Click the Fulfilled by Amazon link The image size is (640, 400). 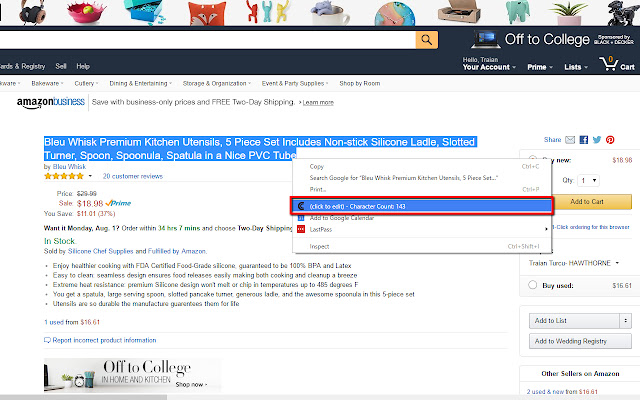177,251
